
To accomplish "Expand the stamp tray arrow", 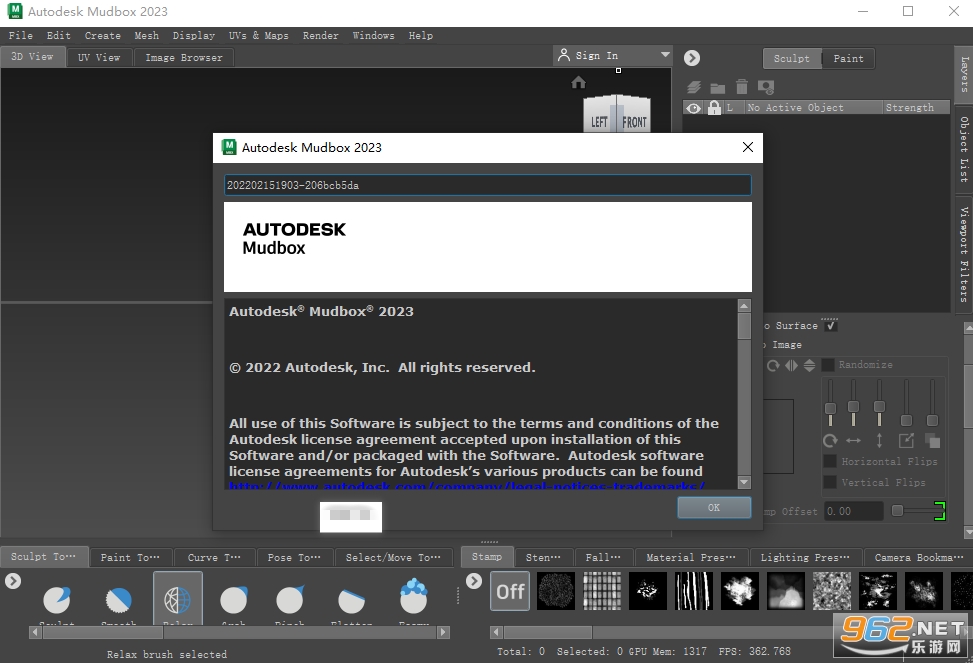I will point(473,581).
